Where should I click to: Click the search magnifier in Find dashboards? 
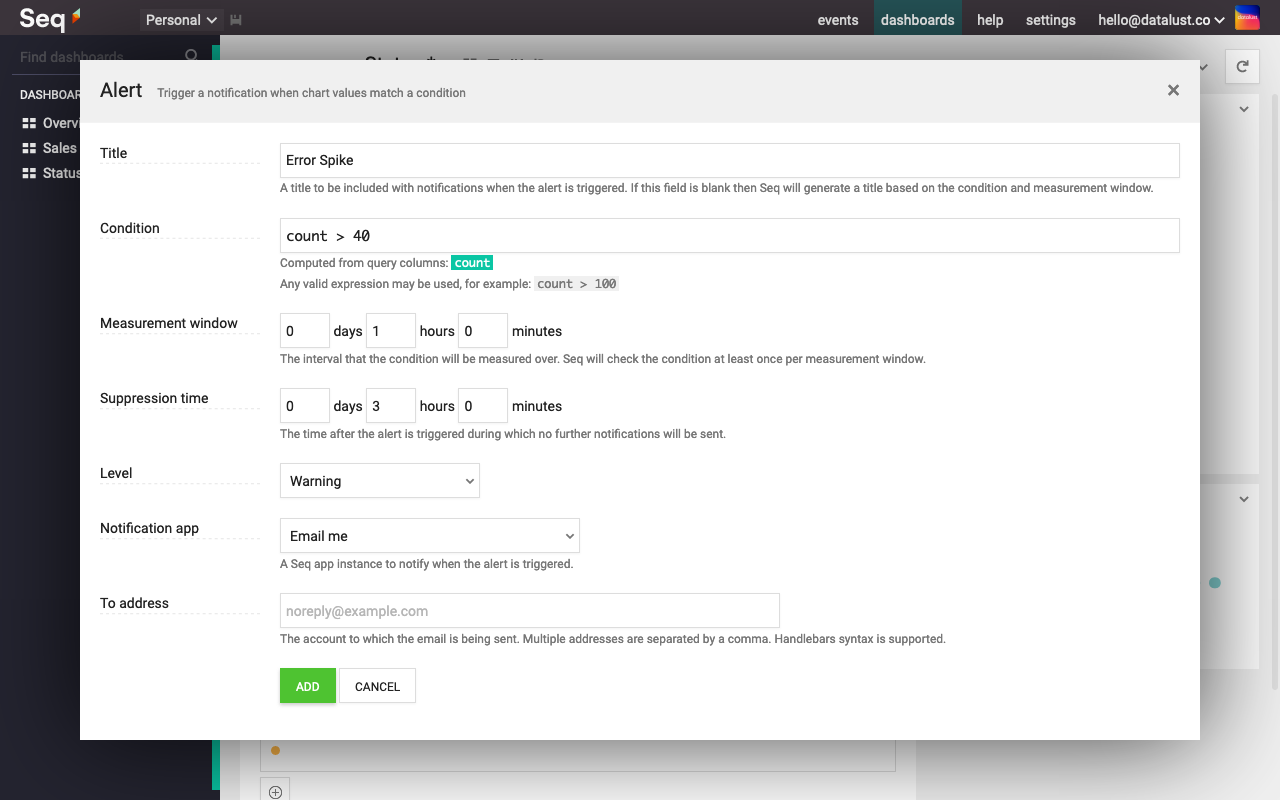pos(192,56)
